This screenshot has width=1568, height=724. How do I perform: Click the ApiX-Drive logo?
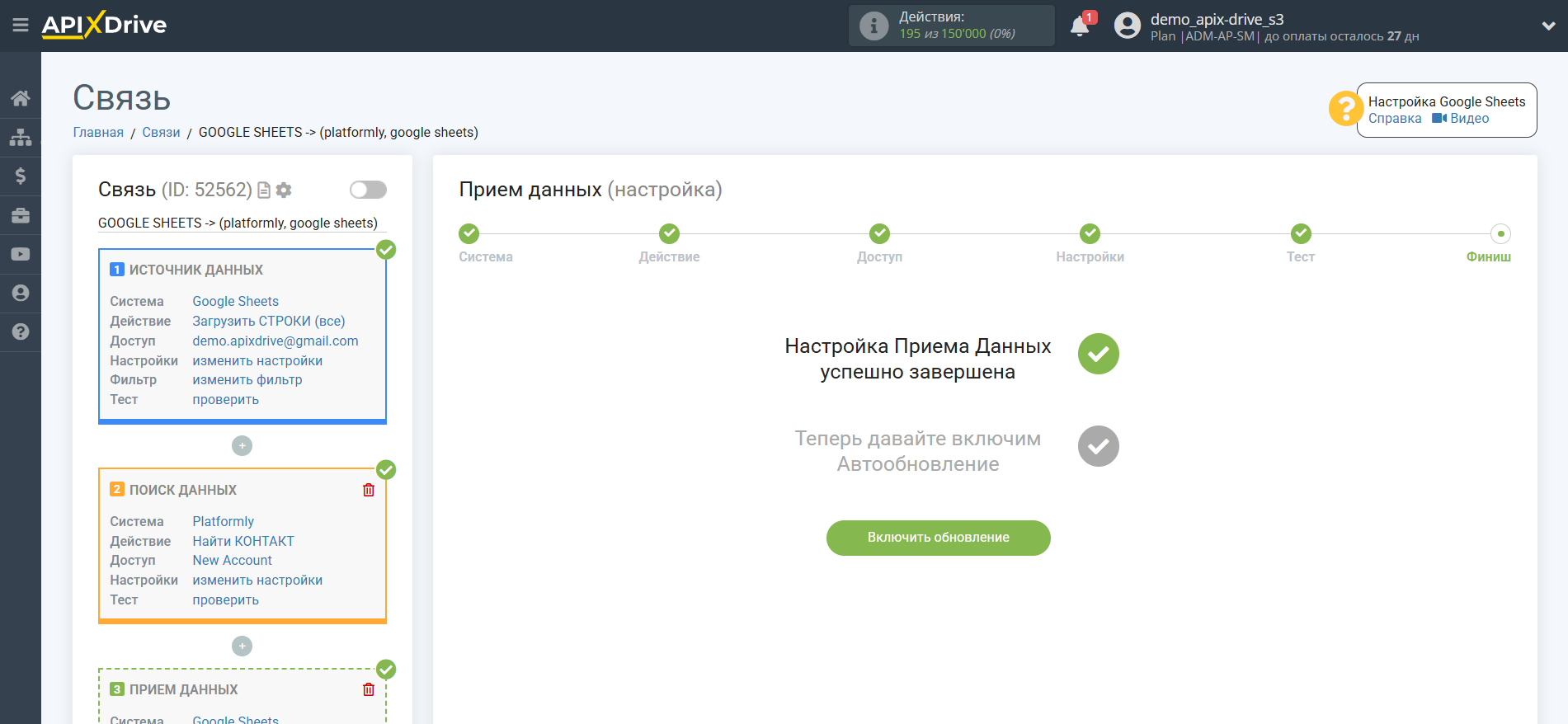click(104, 25)
